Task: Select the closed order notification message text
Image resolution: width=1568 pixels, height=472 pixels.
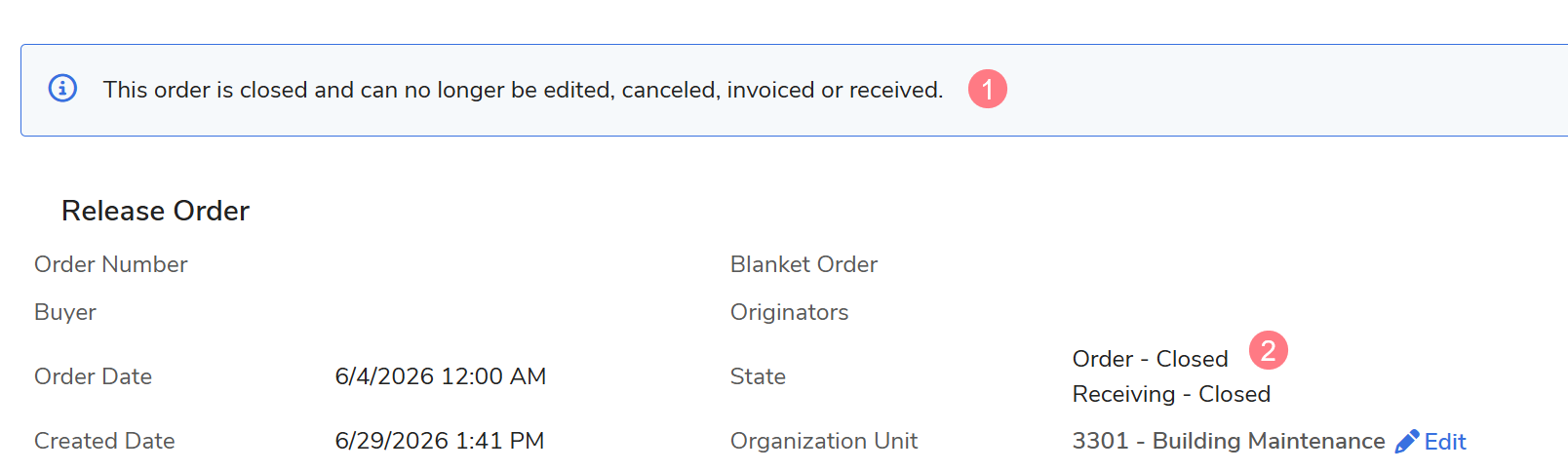Action: [x=524, y=90]
